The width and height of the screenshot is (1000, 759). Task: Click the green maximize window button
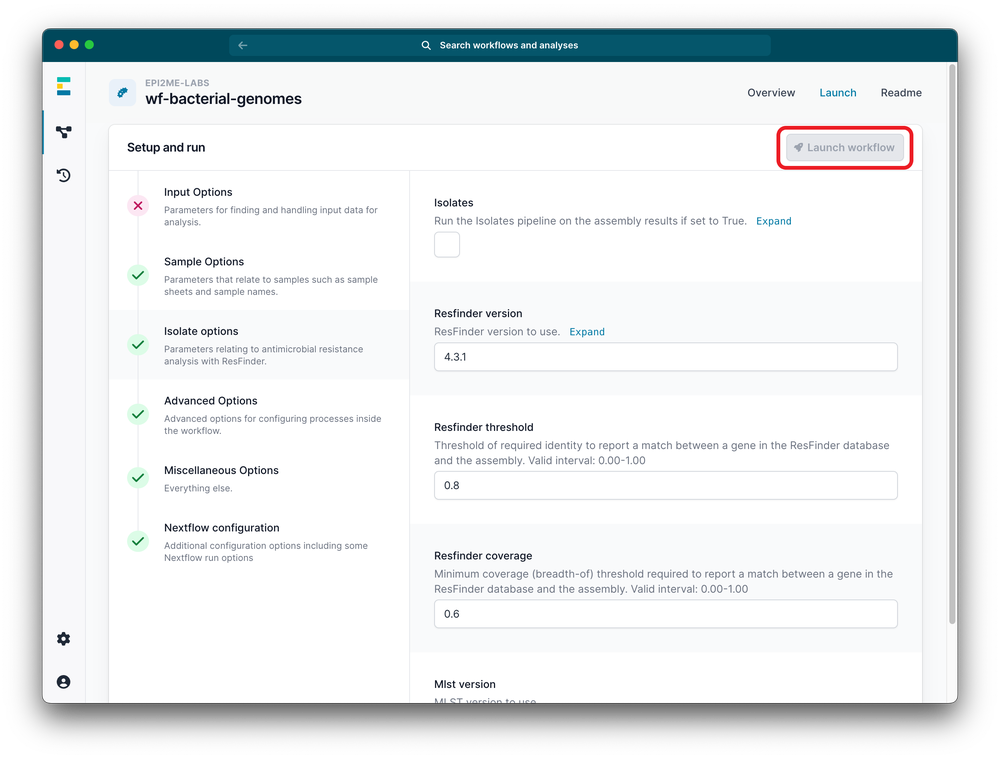[89, 45]
